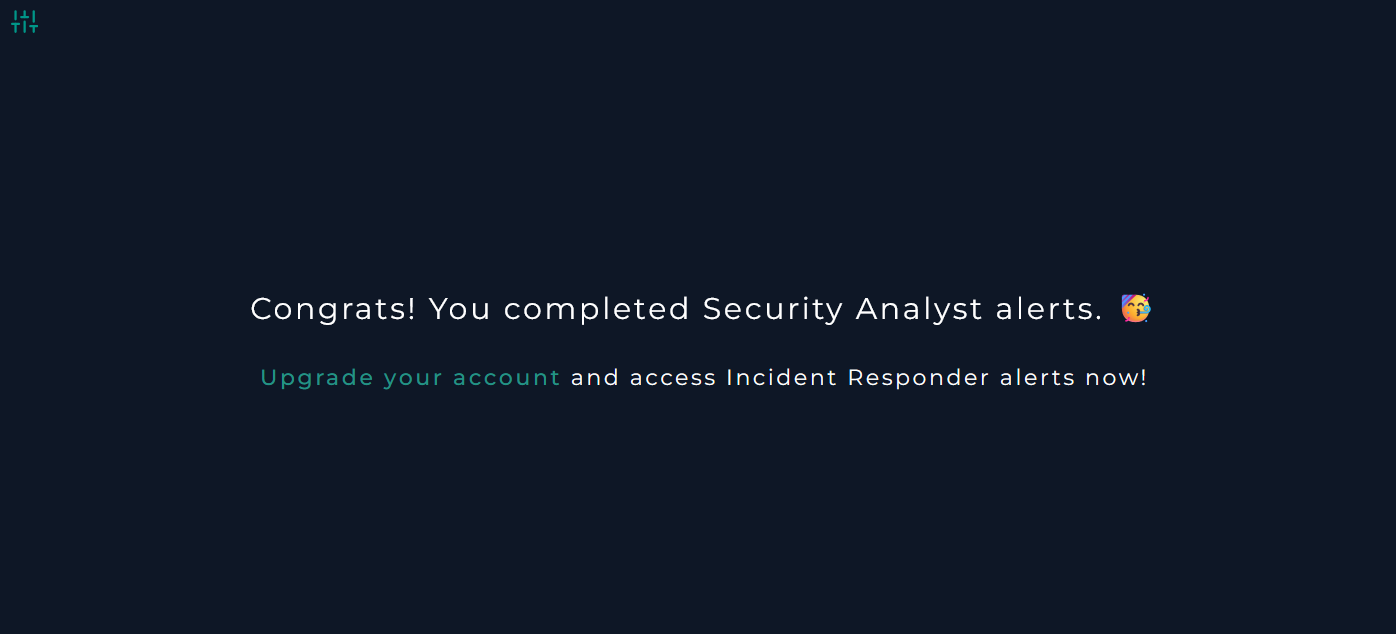1396x634 pixels.
Task: Click the word Incident in the subtext
Action: click(782, 378)
